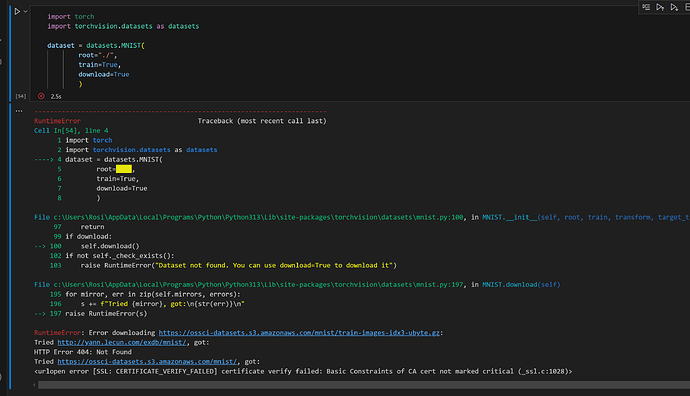Open the run cell options dropdown arrow
This screenshot has height=396, width=690.
point(26,11)
